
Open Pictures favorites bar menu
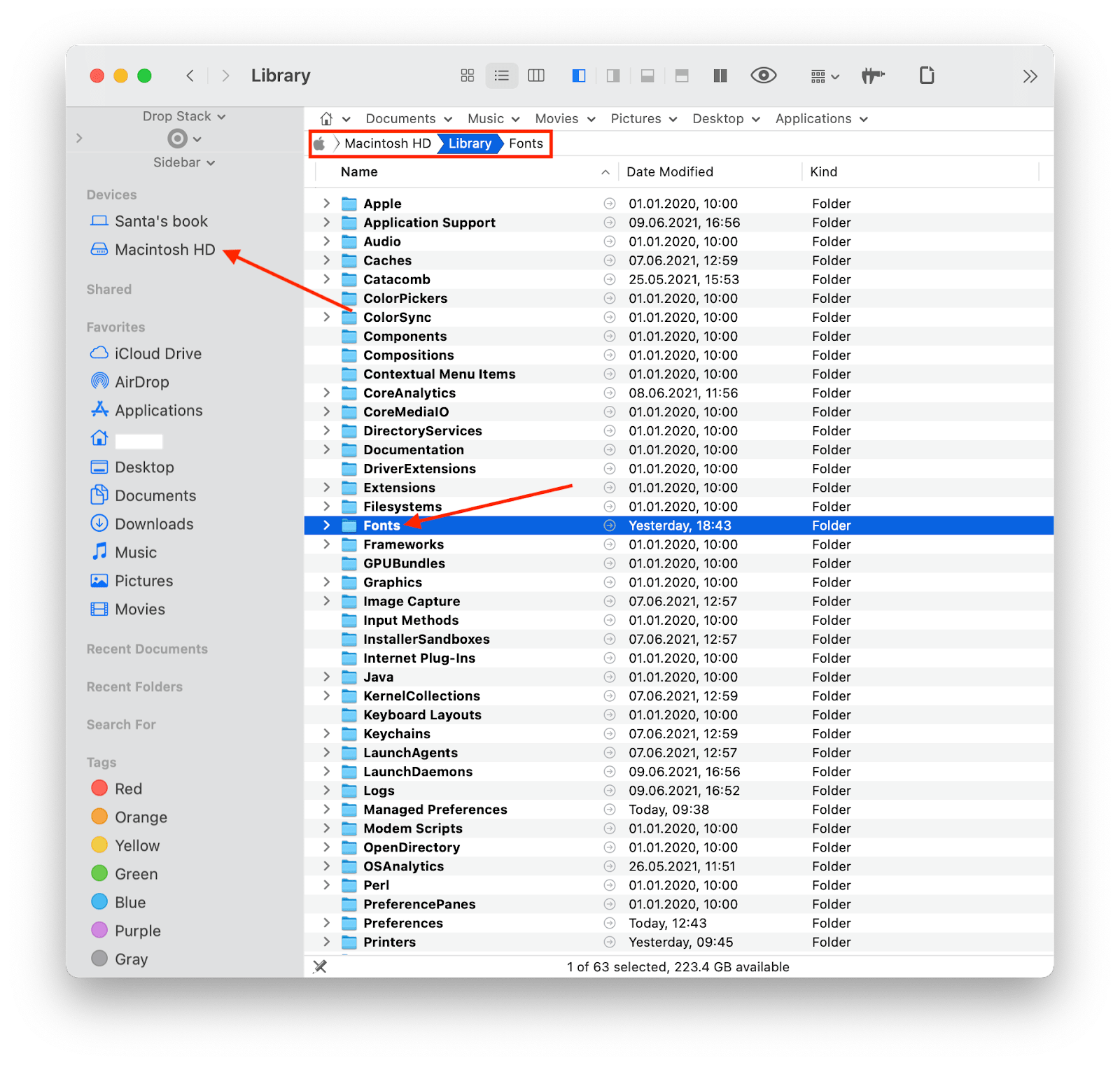coord(644,119)
